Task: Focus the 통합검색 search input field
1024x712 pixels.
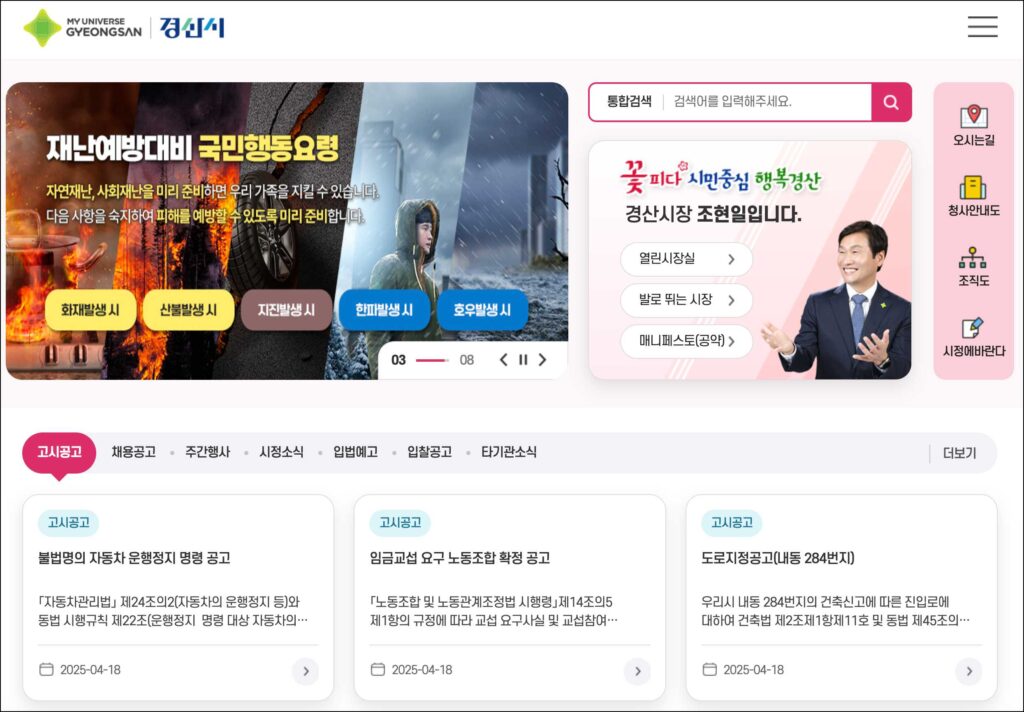Action: coord(767,101)
